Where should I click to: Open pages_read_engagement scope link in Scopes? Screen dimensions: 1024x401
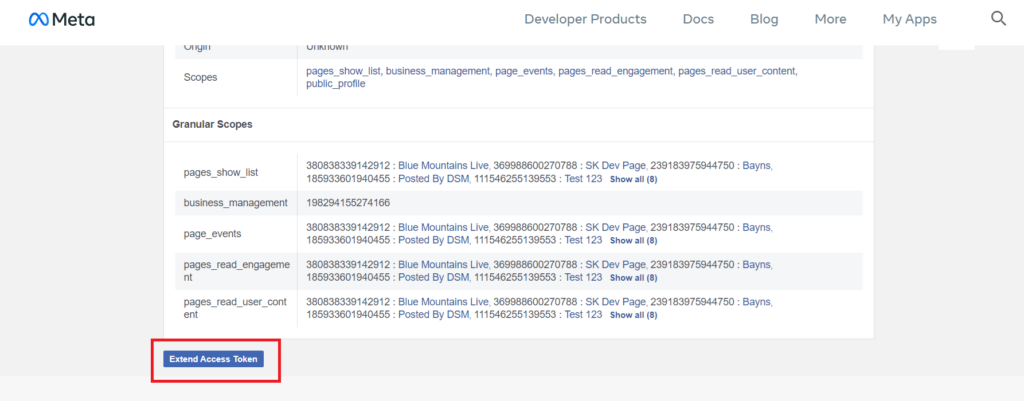[615, 71]
